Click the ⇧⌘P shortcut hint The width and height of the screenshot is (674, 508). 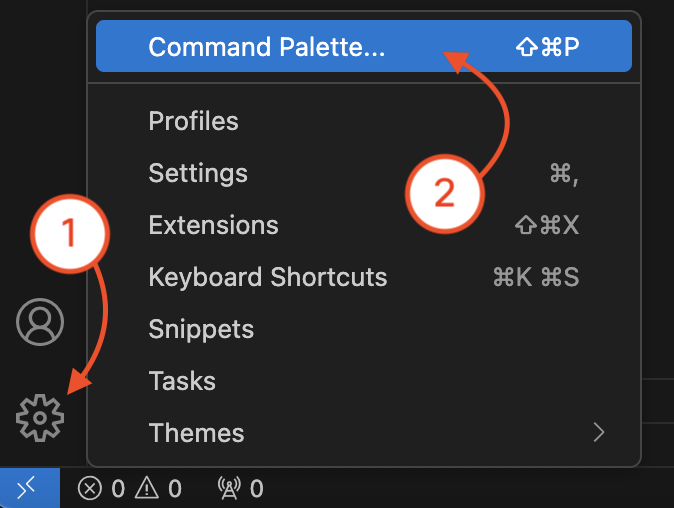tap(547, 47)
